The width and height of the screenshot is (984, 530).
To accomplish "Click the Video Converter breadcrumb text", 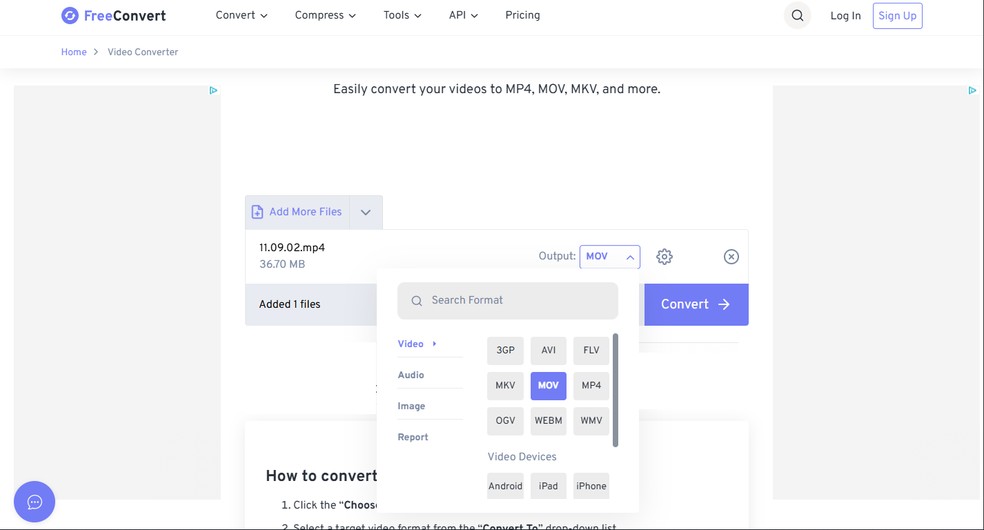I will point(142,52).
